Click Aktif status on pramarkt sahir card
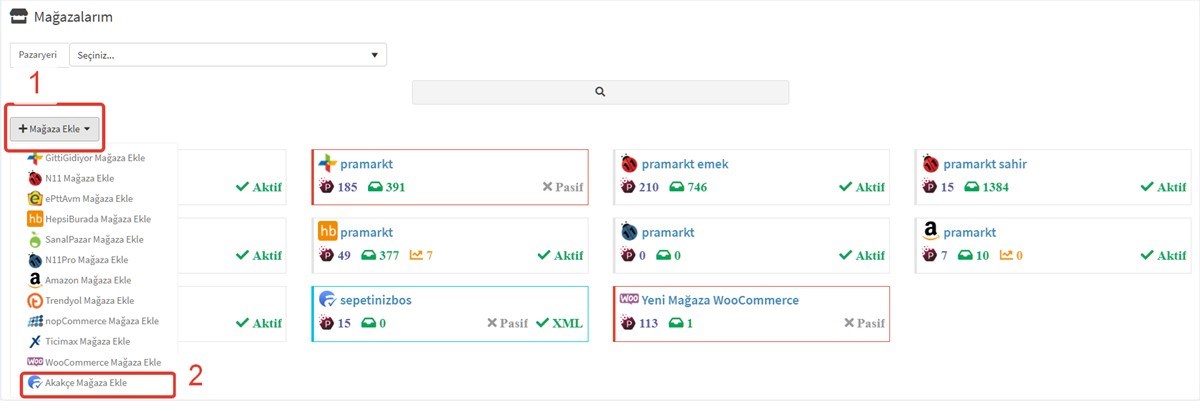Screen dimensions: 1200x411 click(x=1164, y=187)
